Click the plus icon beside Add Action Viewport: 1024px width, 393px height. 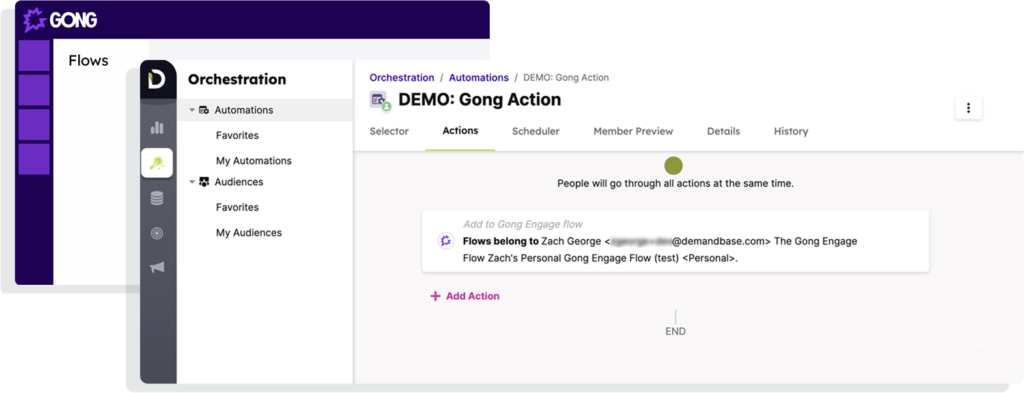point(436,296)
